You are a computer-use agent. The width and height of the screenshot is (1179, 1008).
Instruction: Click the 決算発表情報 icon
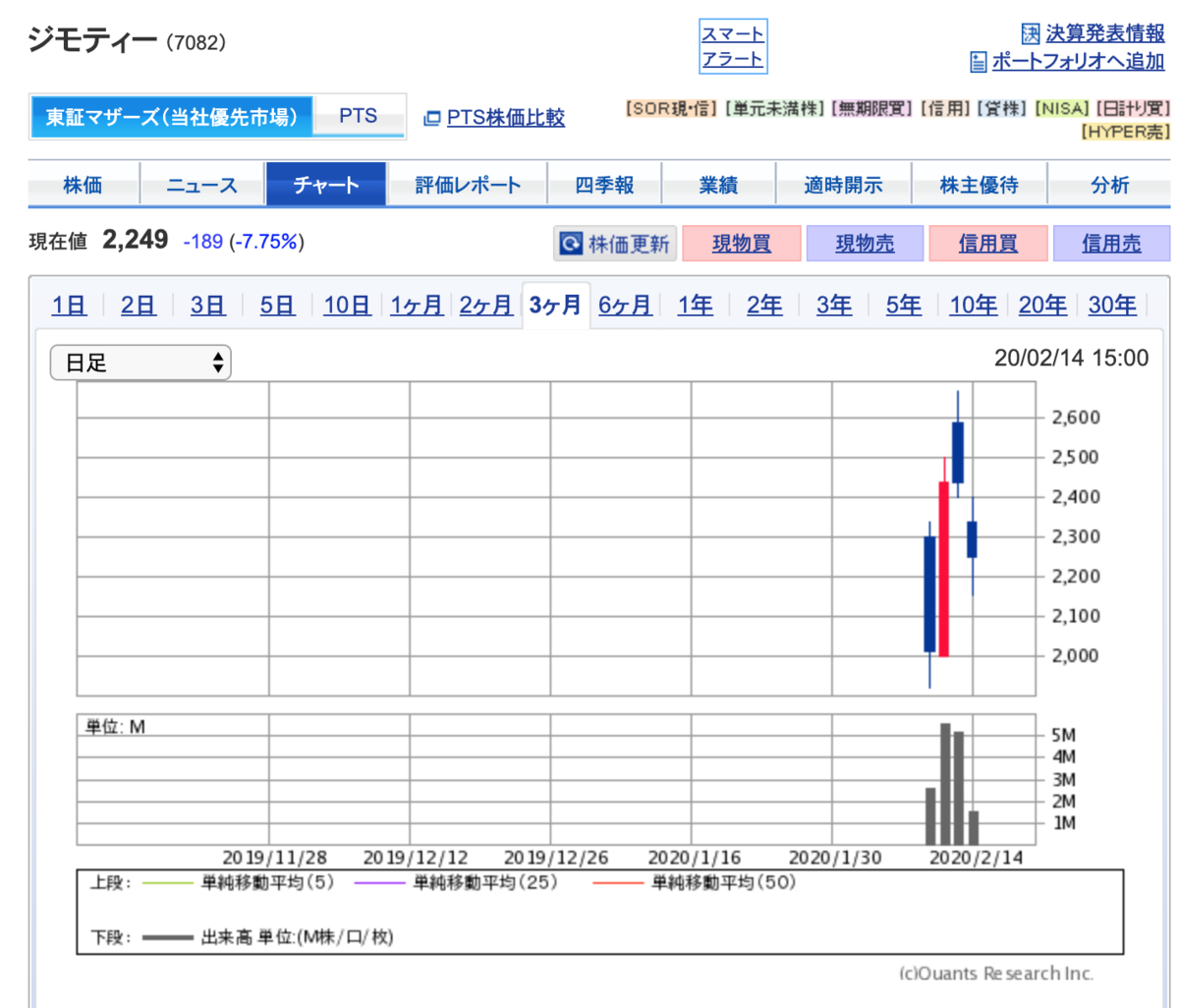[x=1031, y=33]
